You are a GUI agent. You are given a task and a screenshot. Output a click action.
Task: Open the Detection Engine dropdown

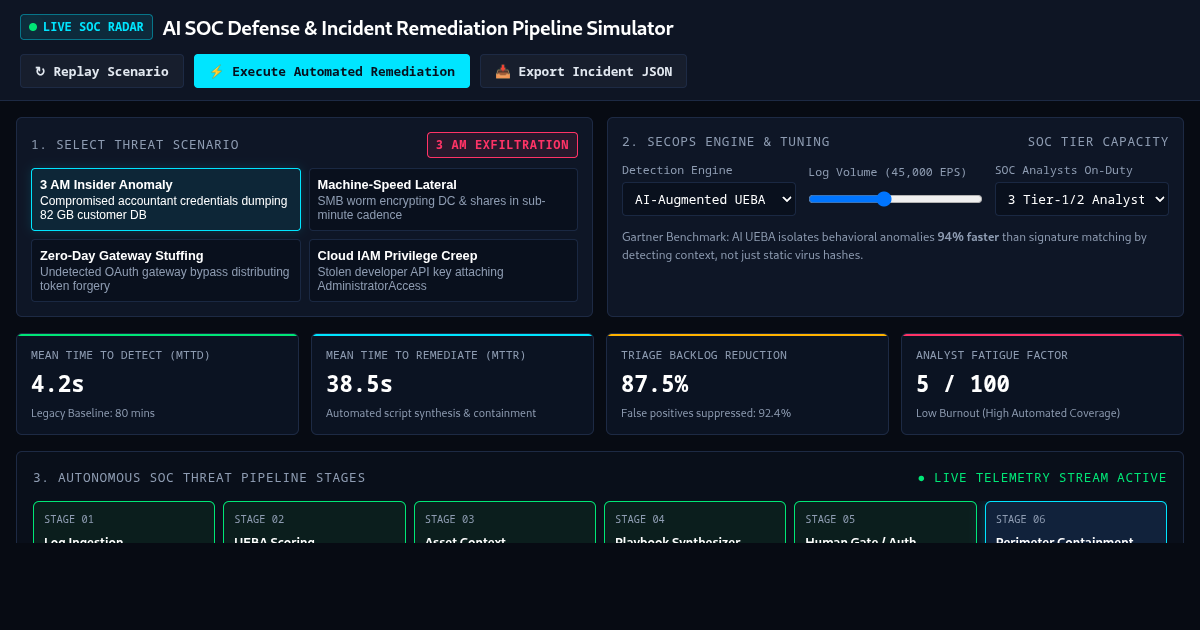709,199
